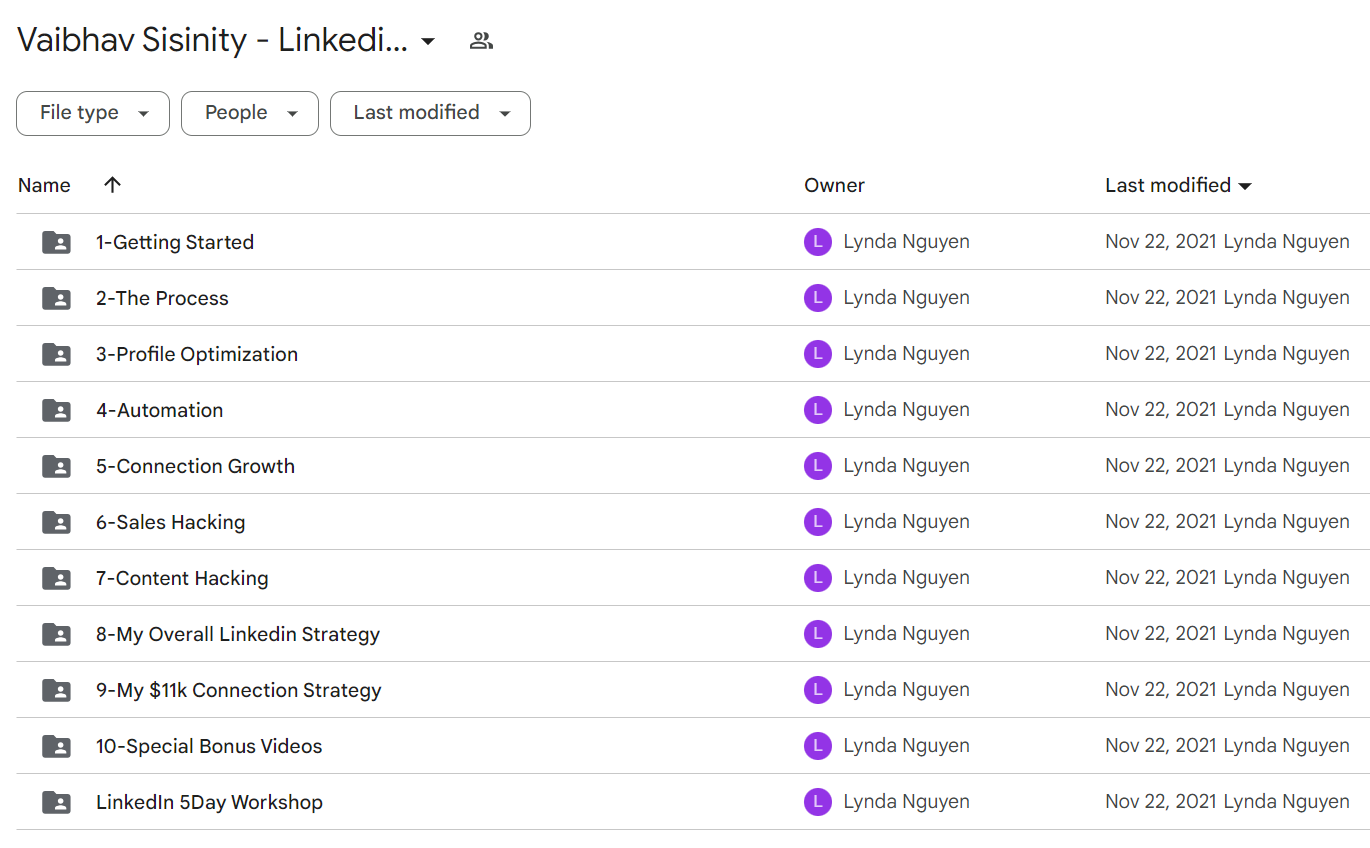Click the folder icon beside 5-Connection Growth

pos(56,466)
